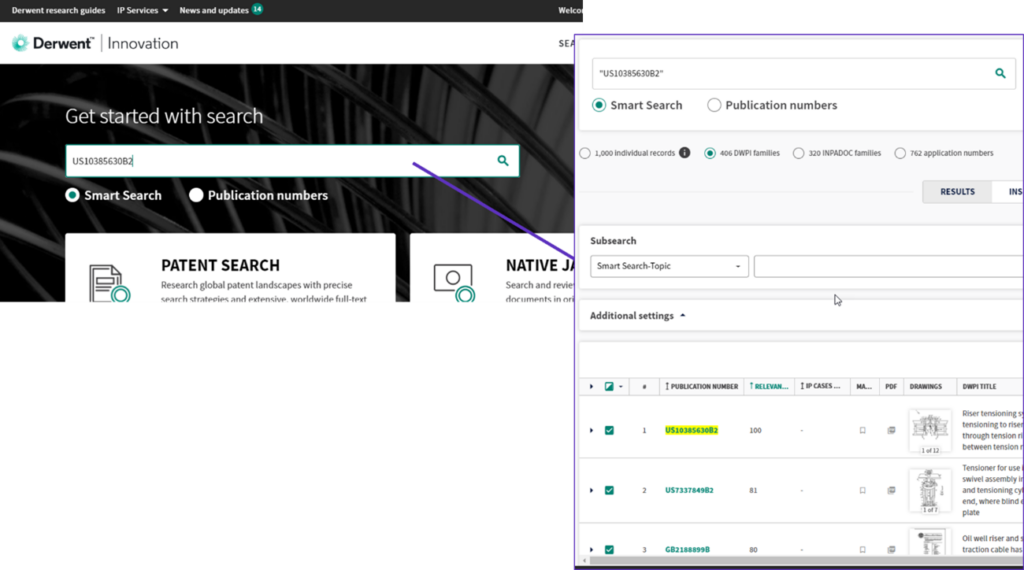Expand all rows with the header arrow
This screenshot has width=1024, height=570.
tap(592, 387)
